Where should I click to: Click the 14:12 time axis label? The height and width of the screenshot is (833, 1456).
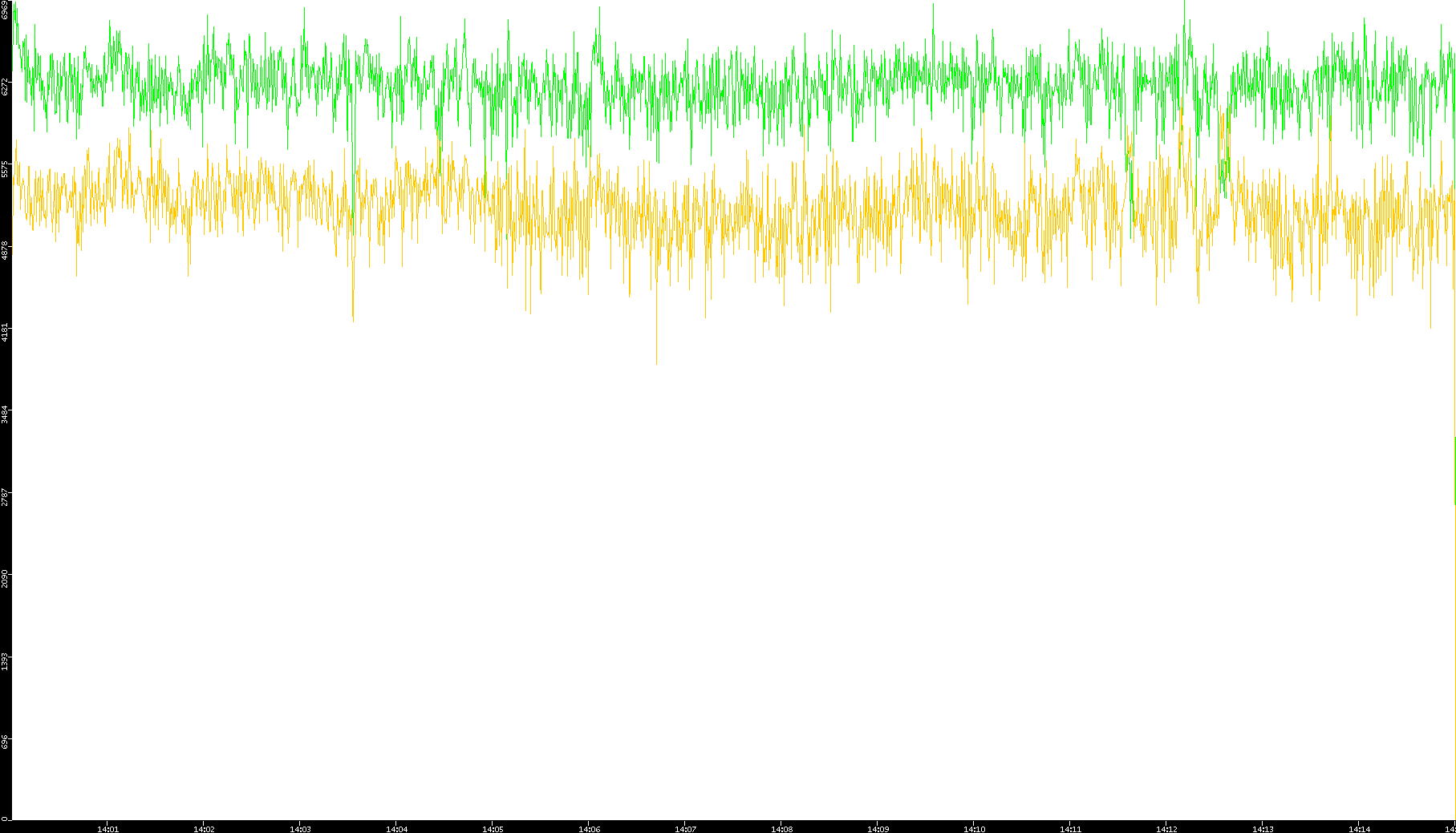1166,829
